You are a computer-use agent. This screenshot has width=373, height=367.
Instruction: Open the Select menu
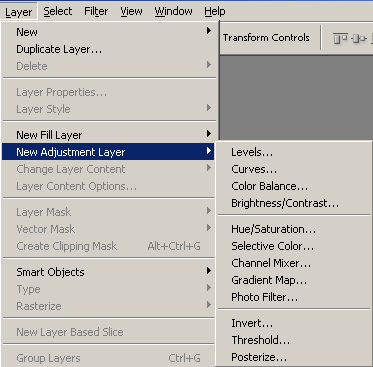(58, 12)
